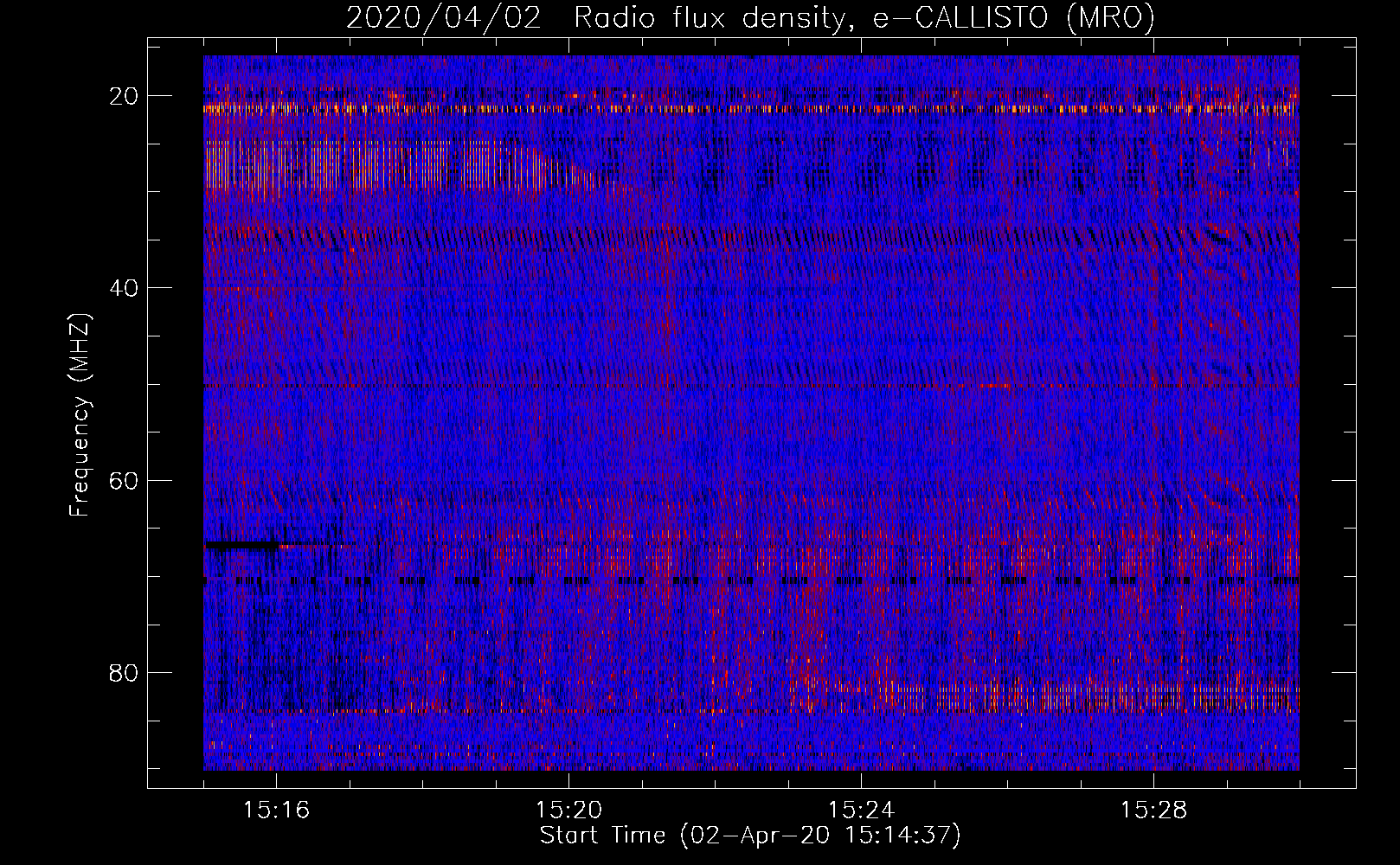1400x865 pixels.
Task: Click the 40 MHz tick label
Action: [x=125, y=288]
